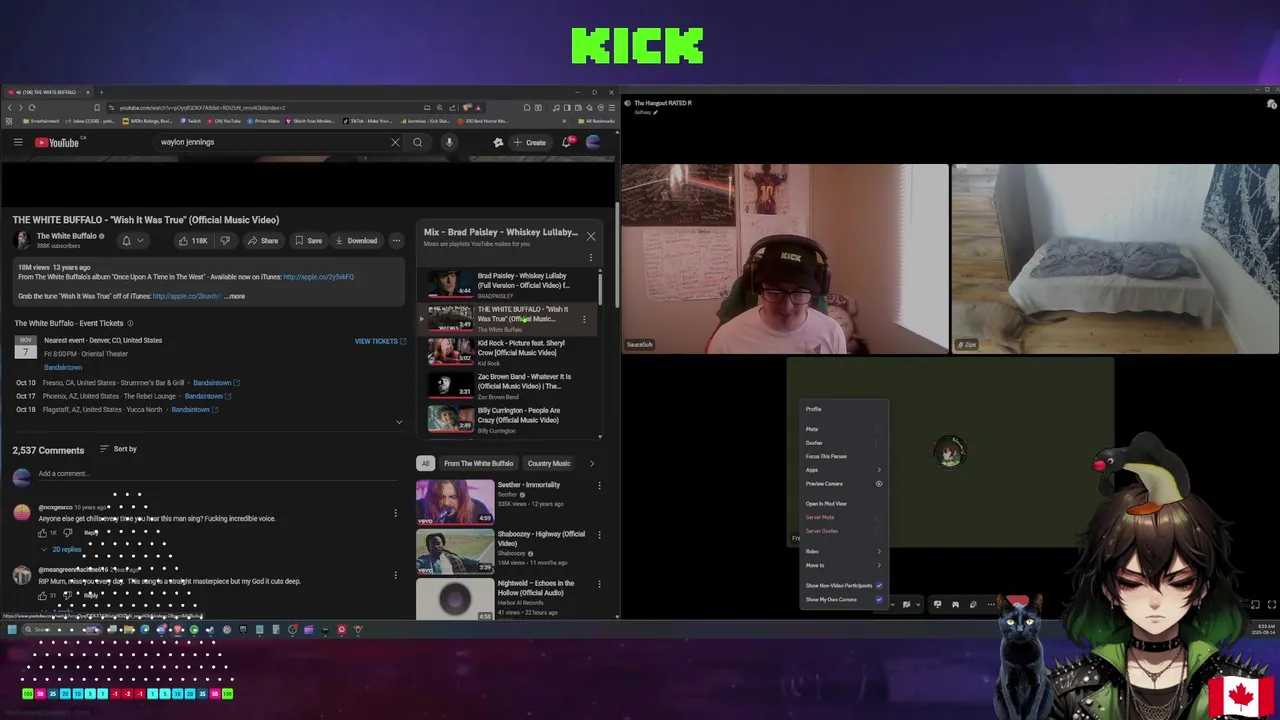Select From The White Buffalo chip

(x=478, y=463)
